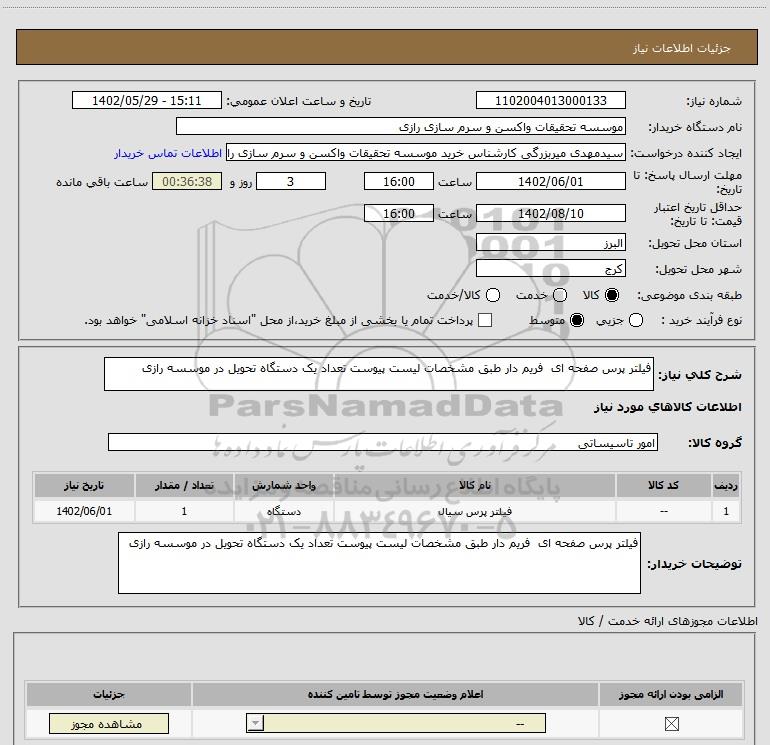The image size is (770, 745).
Task: Click the اطلاعات کالاهای مورد نیاز heading
Action: pos(667,407)
